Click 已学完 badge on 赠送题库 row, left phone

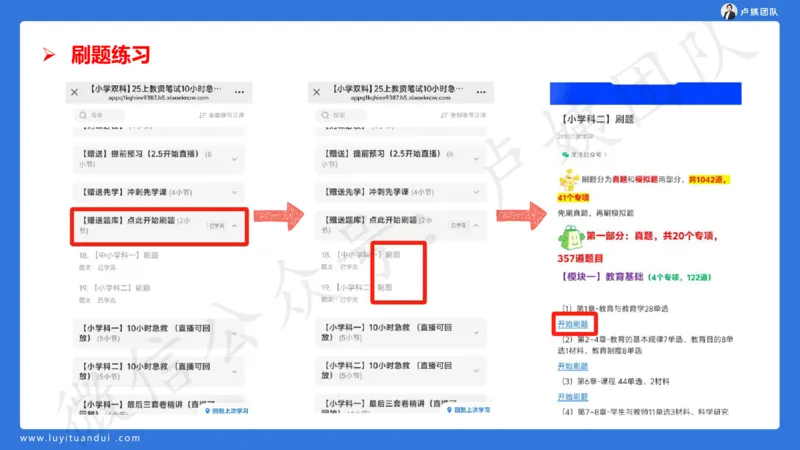216,226
